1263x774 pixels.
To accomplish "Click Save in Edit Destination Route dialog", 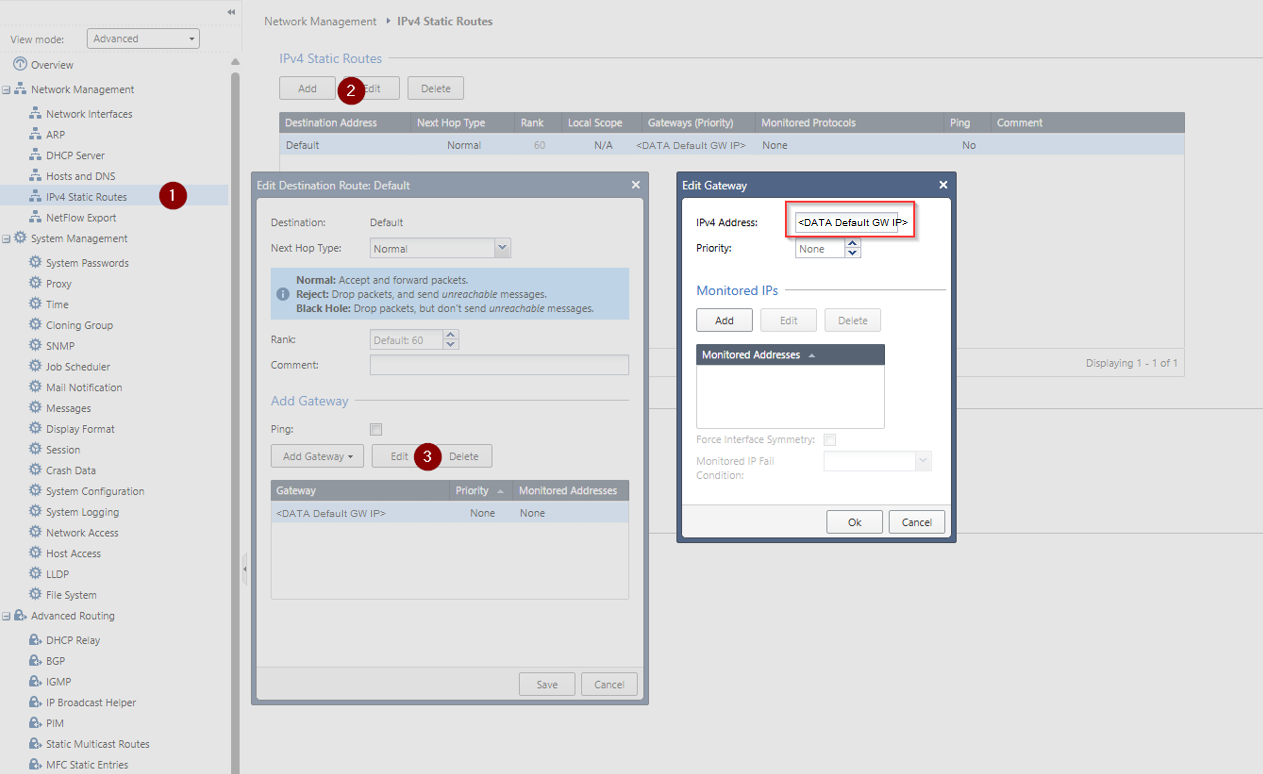I will 547,684.
